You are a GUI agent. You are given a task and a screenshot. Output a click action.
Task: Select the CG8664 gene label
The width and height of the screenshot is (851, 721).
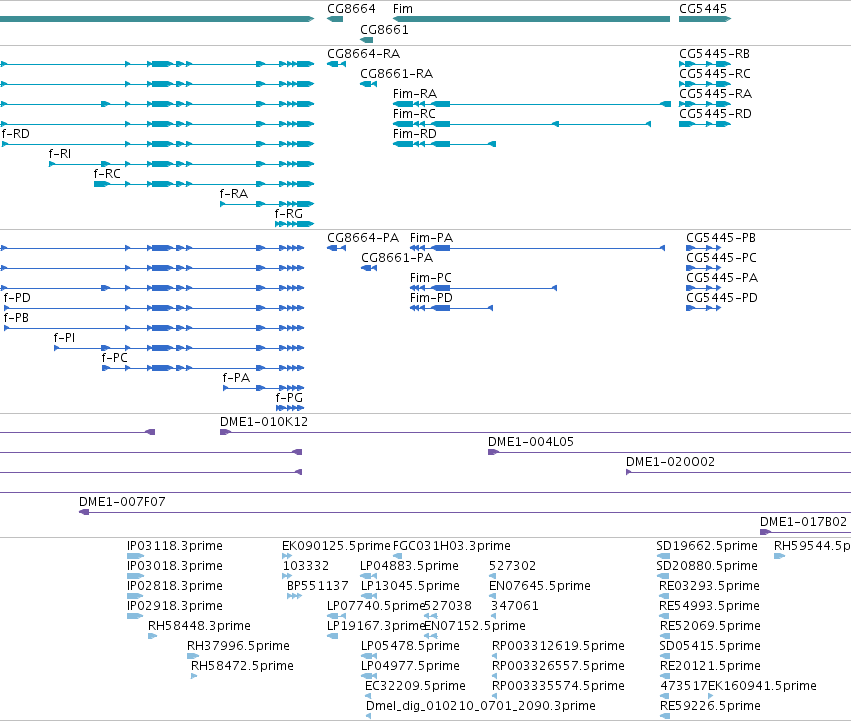[351, 9]
